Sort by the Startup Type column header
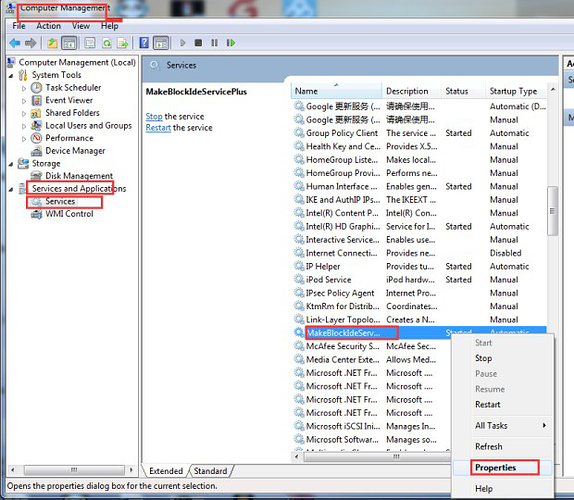The image size is (574, 500). pos(516,91)
